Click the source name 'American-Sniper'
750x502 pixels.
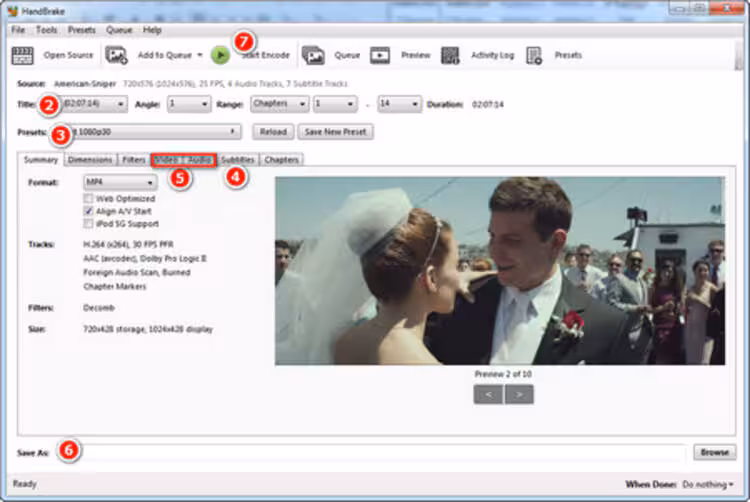(x=85, y=84)
